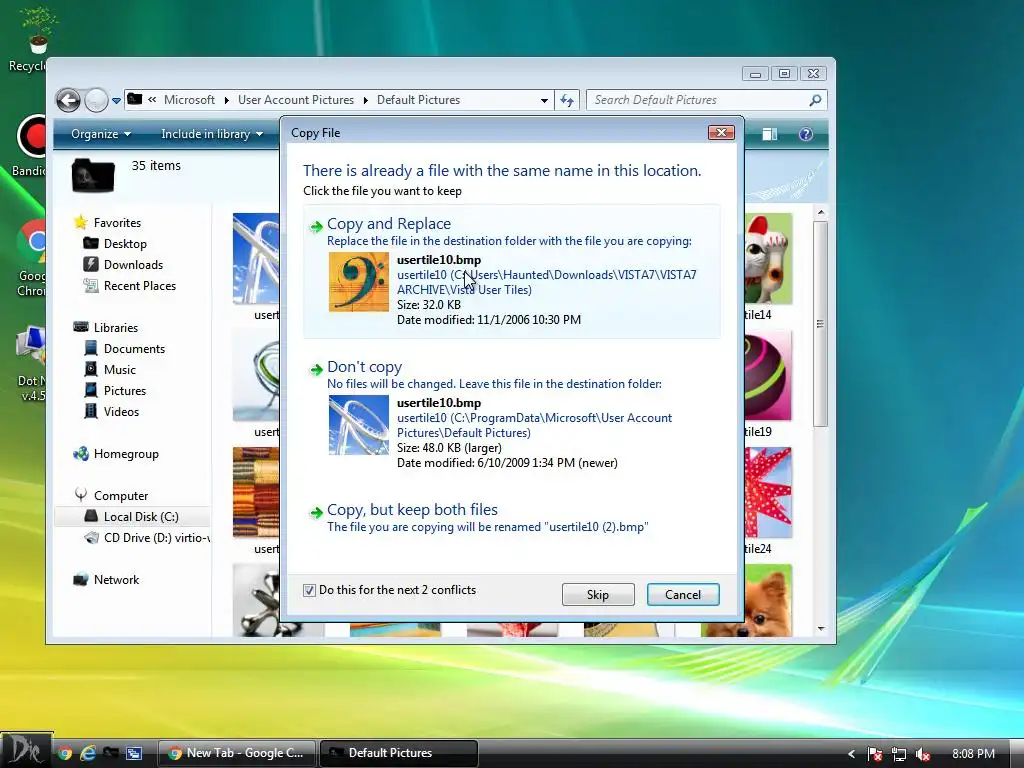This screenshot has width=1024, height=768.
Task: Click the lucky cat tile14 picture
Action: click(769, 259)
